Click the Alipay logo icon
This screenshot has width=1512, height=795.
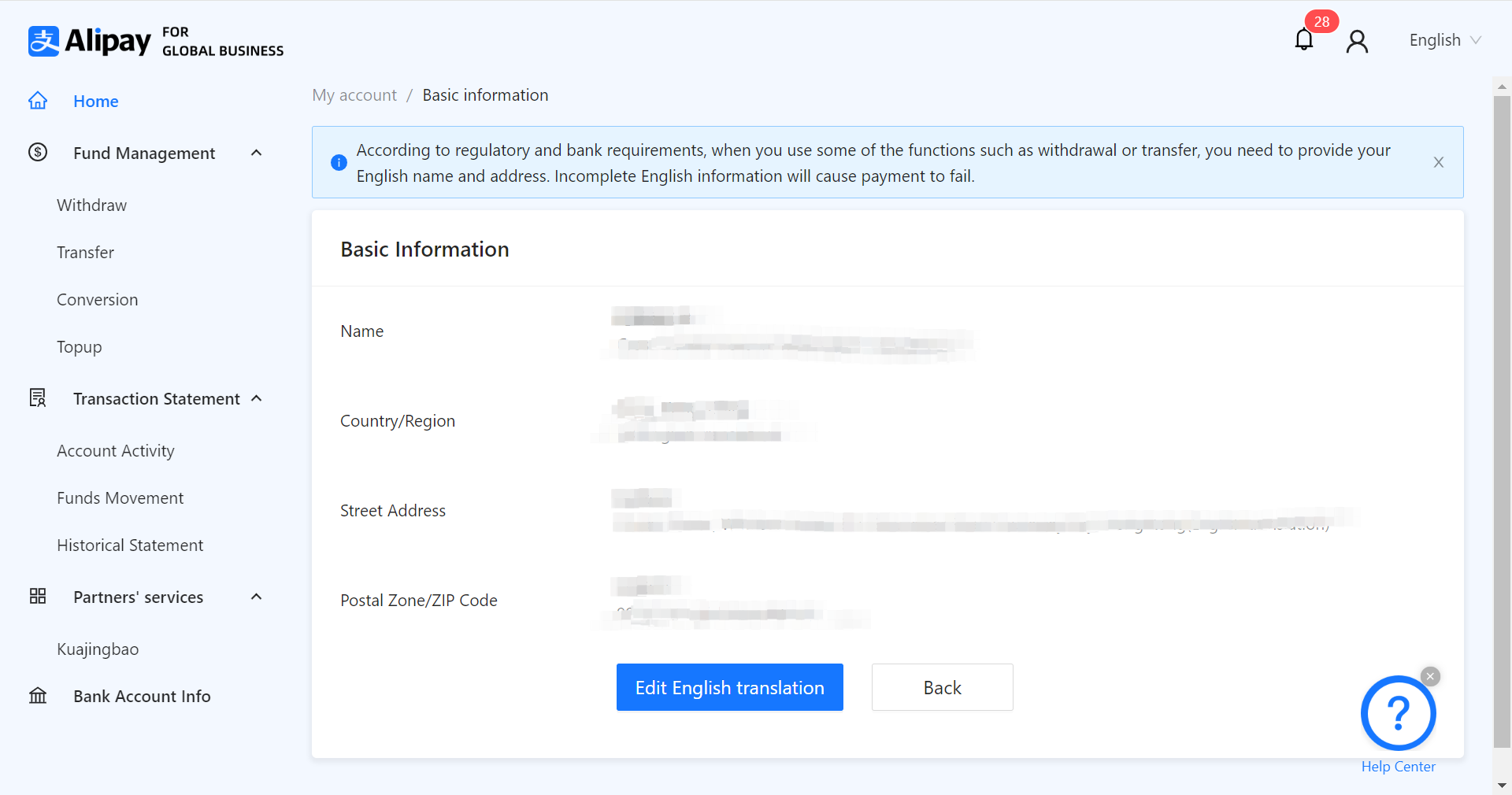coord(43,41)
